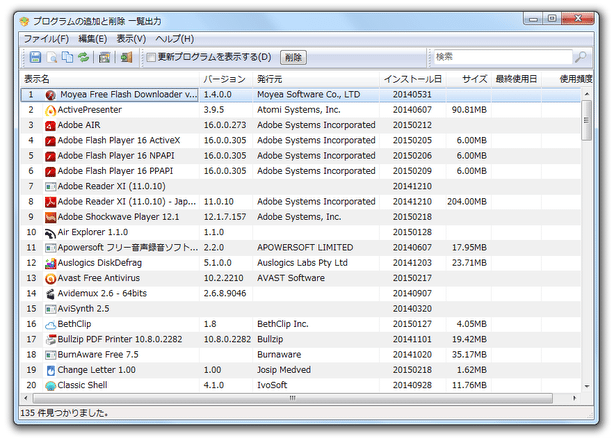Click the Adobe Flash Player 16 ActiveX icon

(51, 141)
